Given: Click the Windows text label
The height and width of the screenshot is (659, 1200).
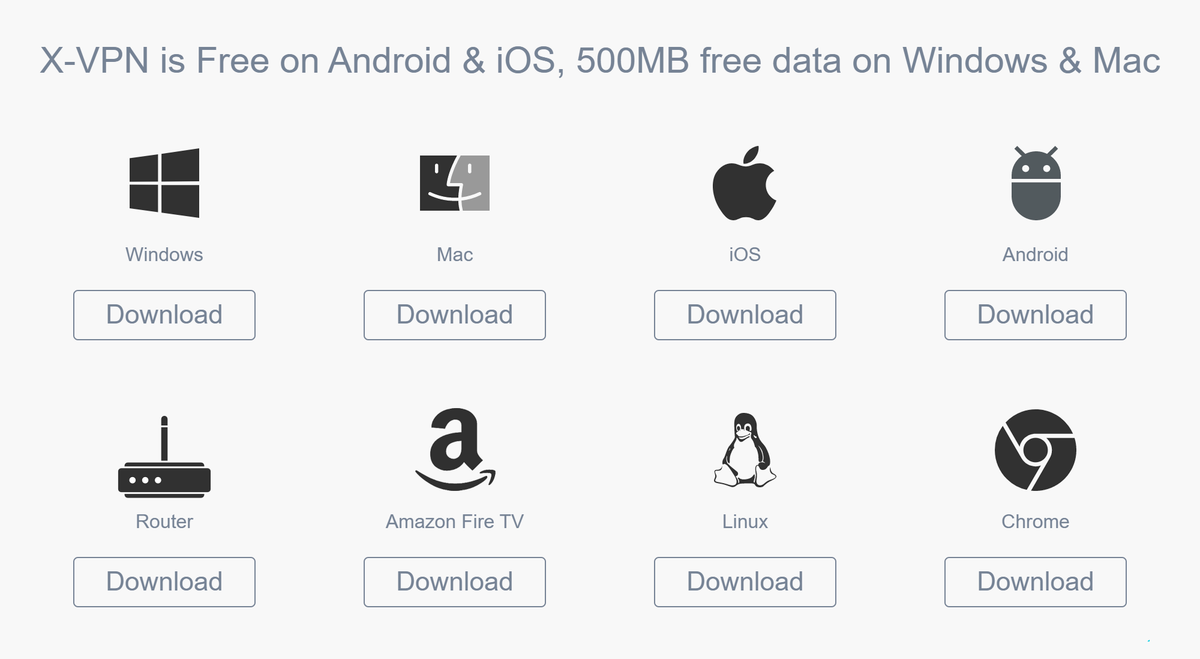Looking at the screenshot, I should pos(164,254).
